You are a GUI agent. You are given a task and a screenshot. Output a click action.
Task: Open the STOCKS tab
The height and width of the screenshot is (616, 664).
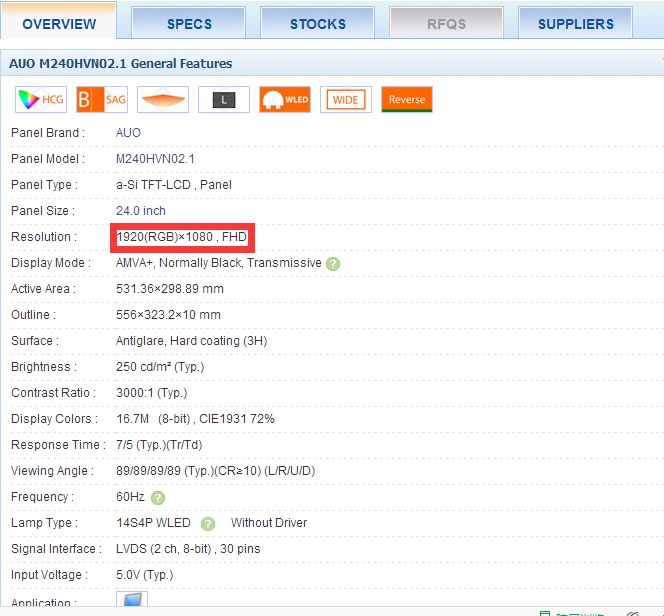click(x=318, y=22)
